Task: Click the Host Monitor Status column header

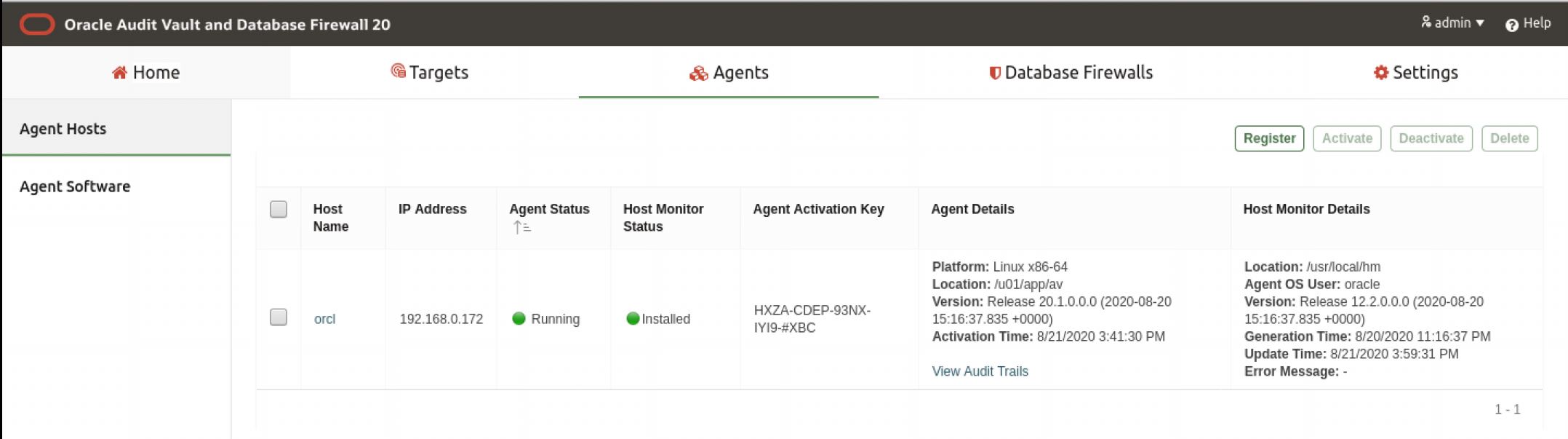Action: pyautogui.click(x=663, y=218)
